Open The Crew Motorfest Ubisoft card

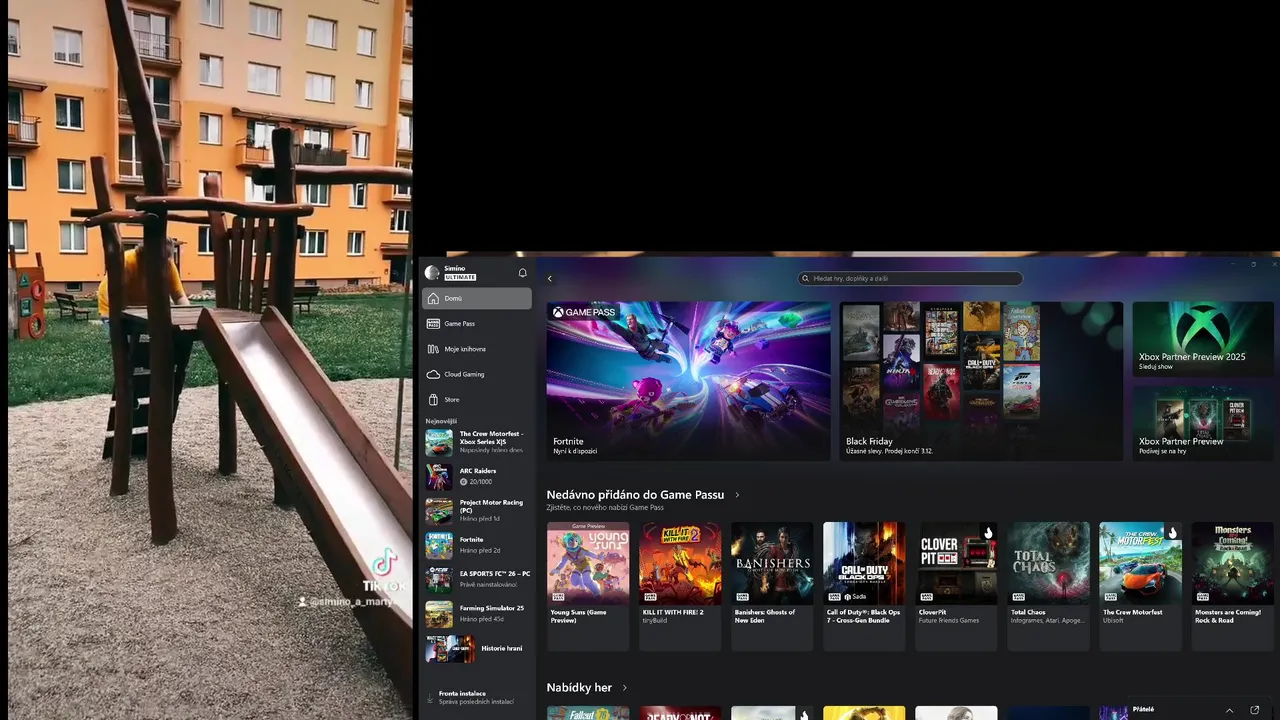pos(1140,586)
